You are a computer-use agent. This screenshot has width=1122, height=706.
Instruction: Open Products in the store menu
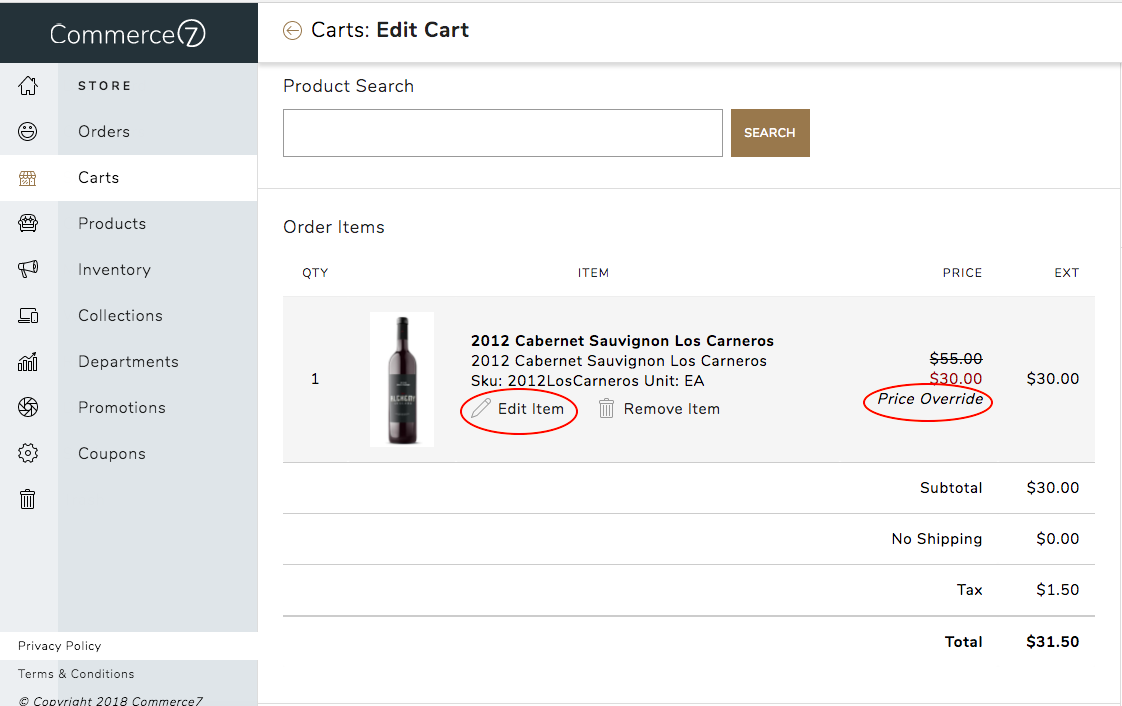tap(112, 224)
